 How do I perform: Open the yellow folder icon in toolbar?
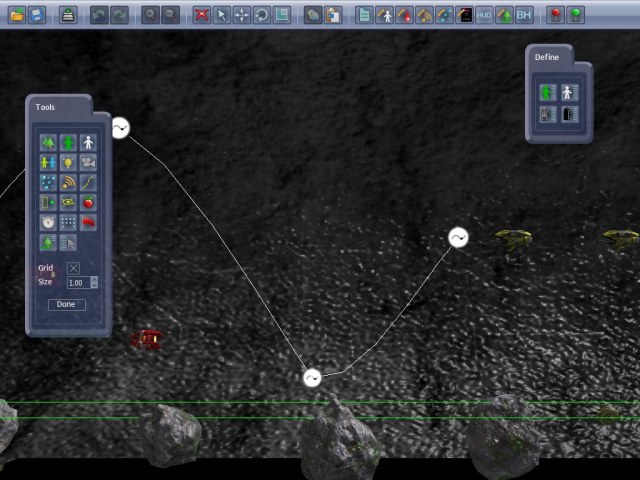click(17, 15)
